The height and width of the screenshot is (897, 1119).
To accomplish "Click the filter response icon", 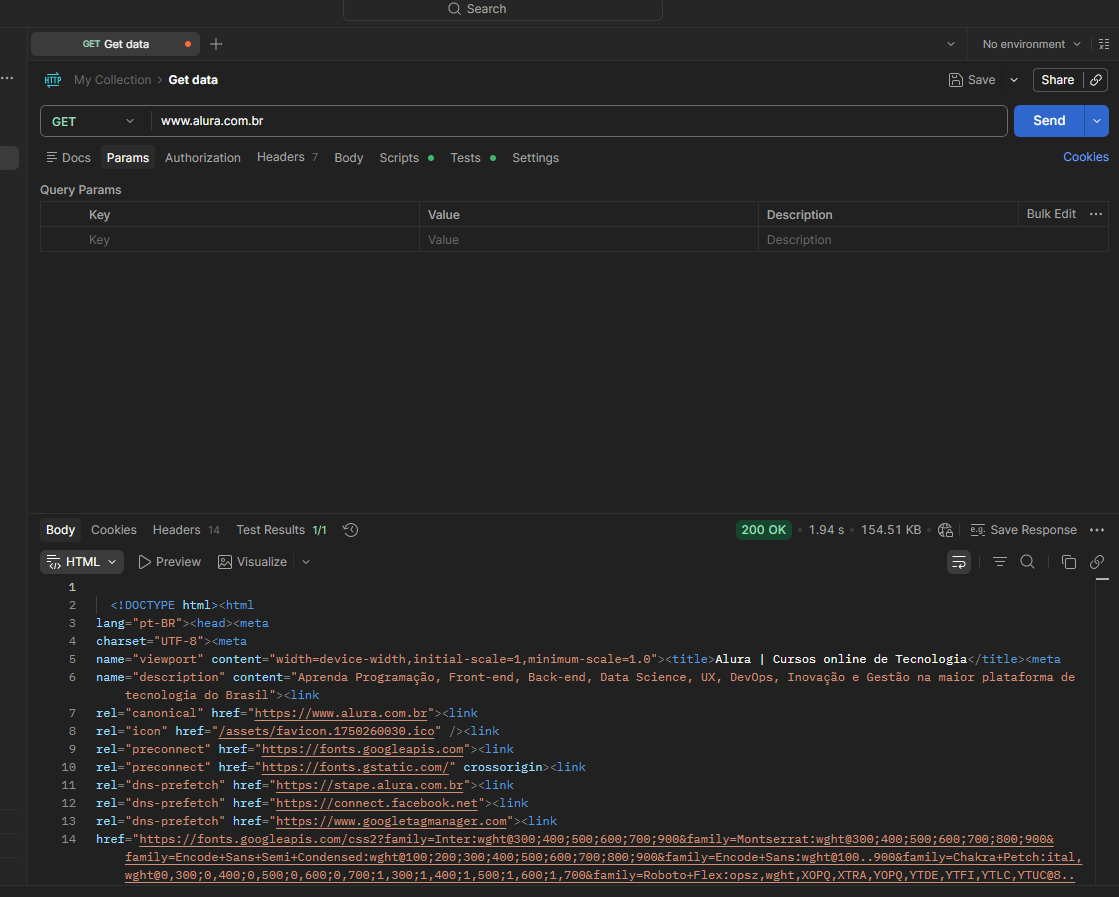I will coord(999,562).
